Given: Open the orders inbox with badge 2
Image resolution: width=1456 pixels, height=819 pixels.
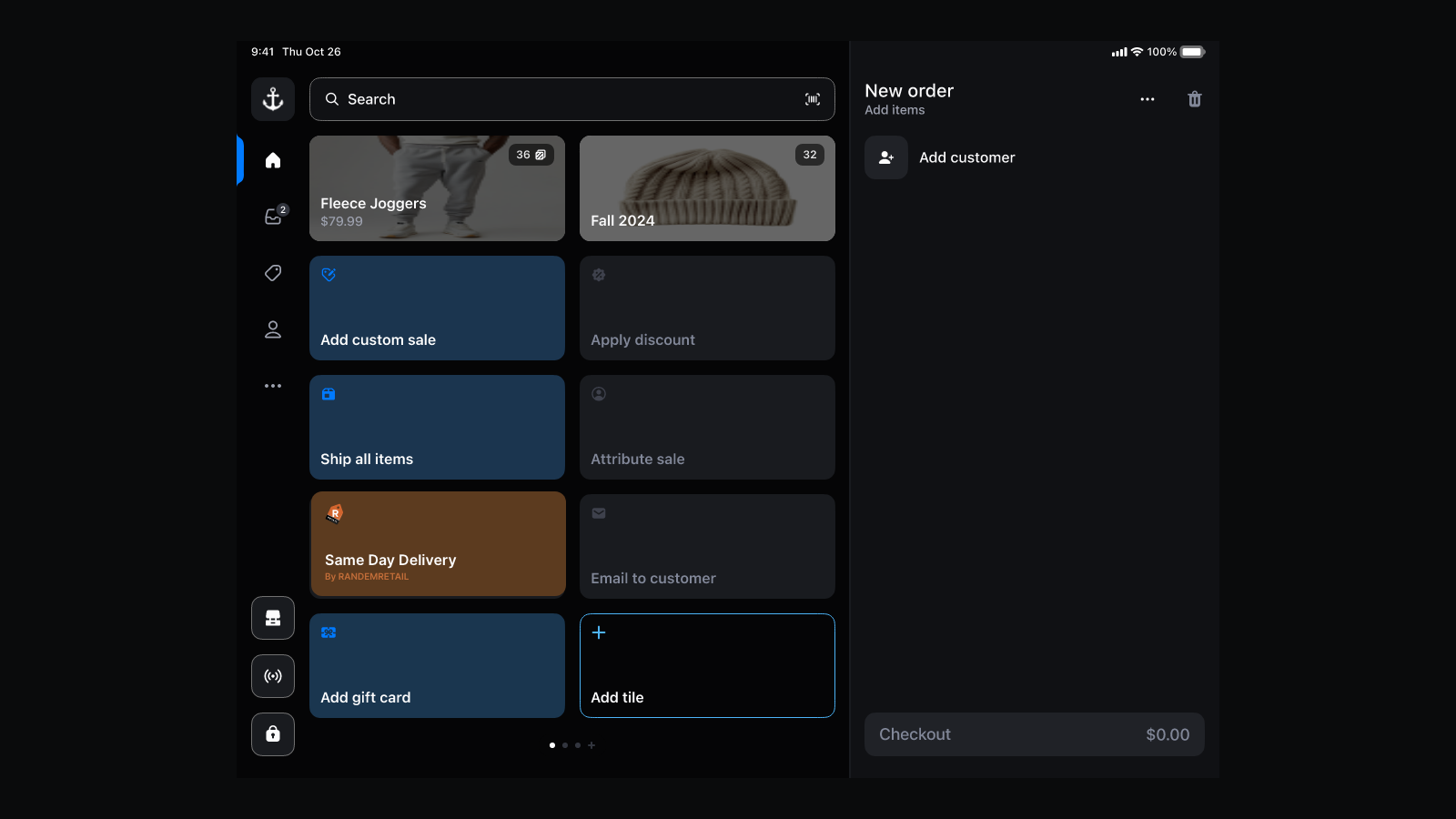Looking at the screenshot, I should (x=273, y=217).
